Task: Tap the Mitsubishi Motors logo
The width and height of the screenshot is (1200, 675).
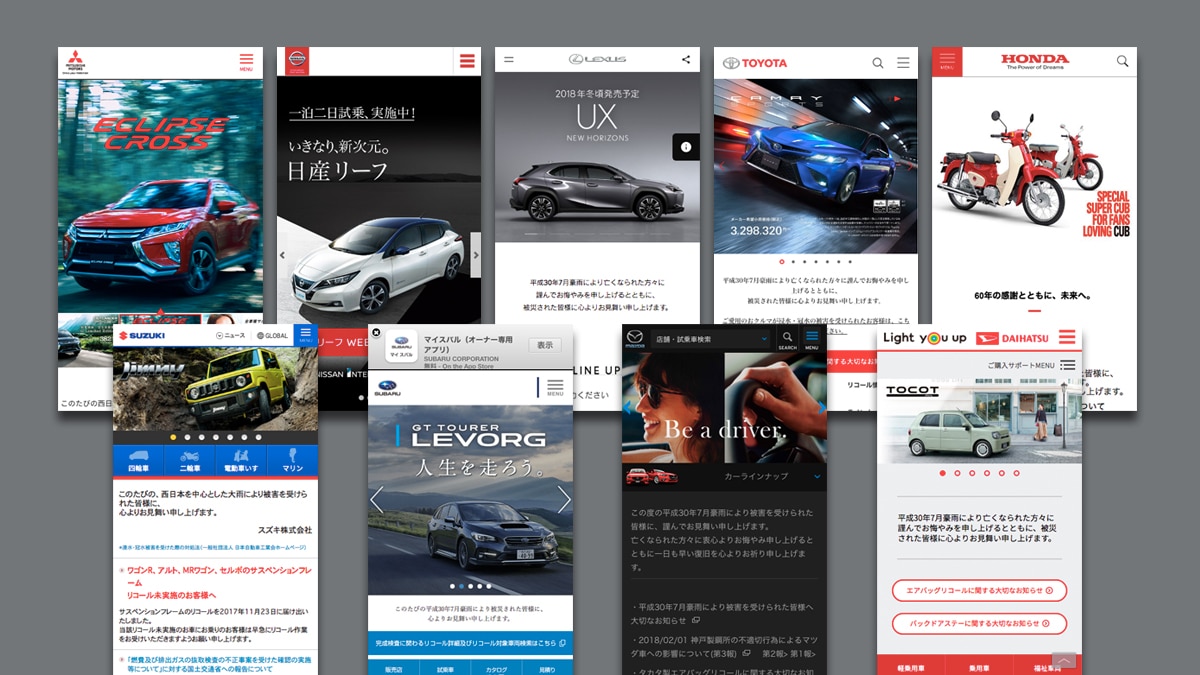Action: tap(74, 62)
